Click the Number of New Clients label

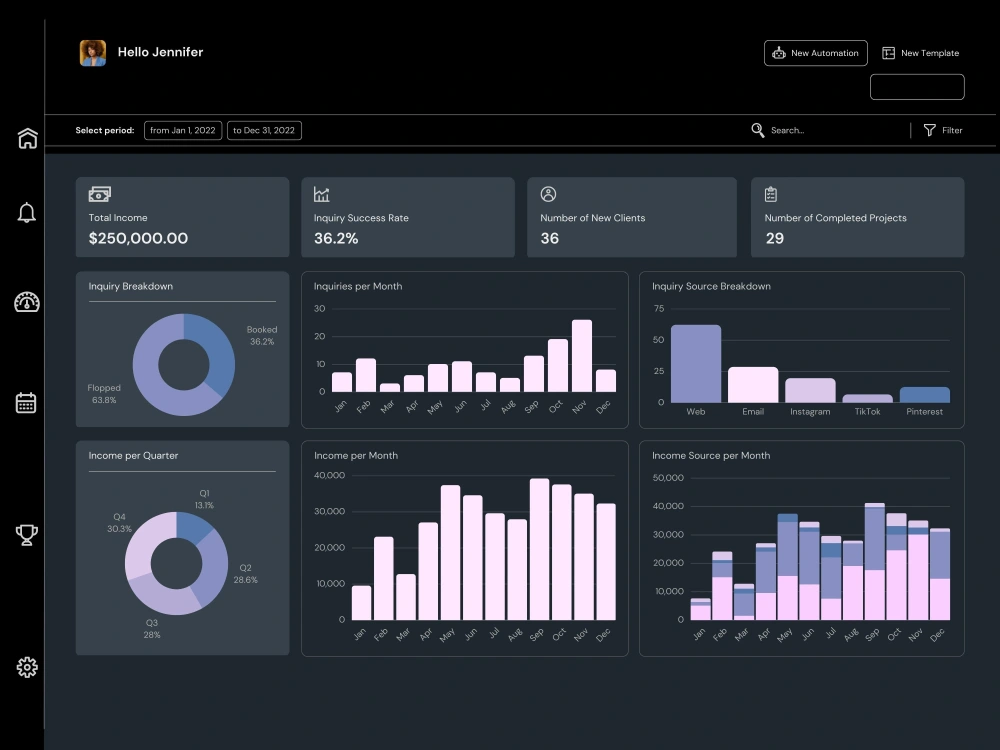[x=592, y=218]
